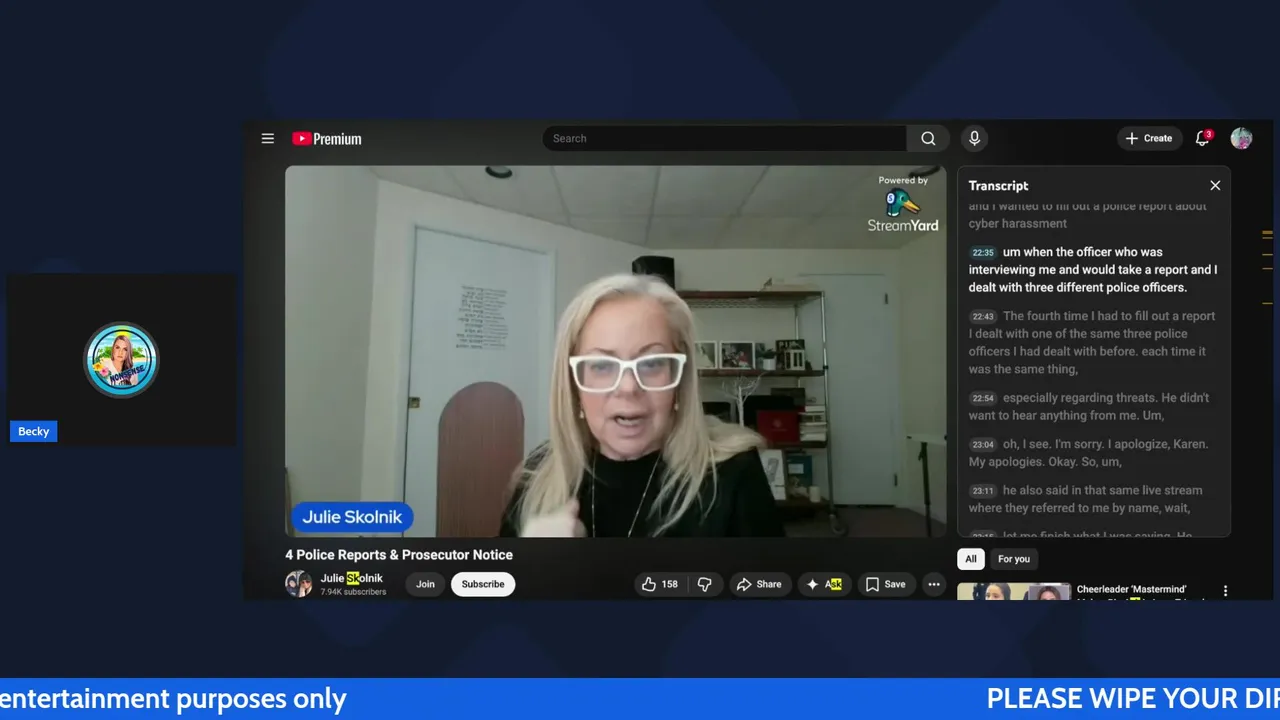
Task: Open more actions three-dot menu
Action: click(x=933, y=584)
